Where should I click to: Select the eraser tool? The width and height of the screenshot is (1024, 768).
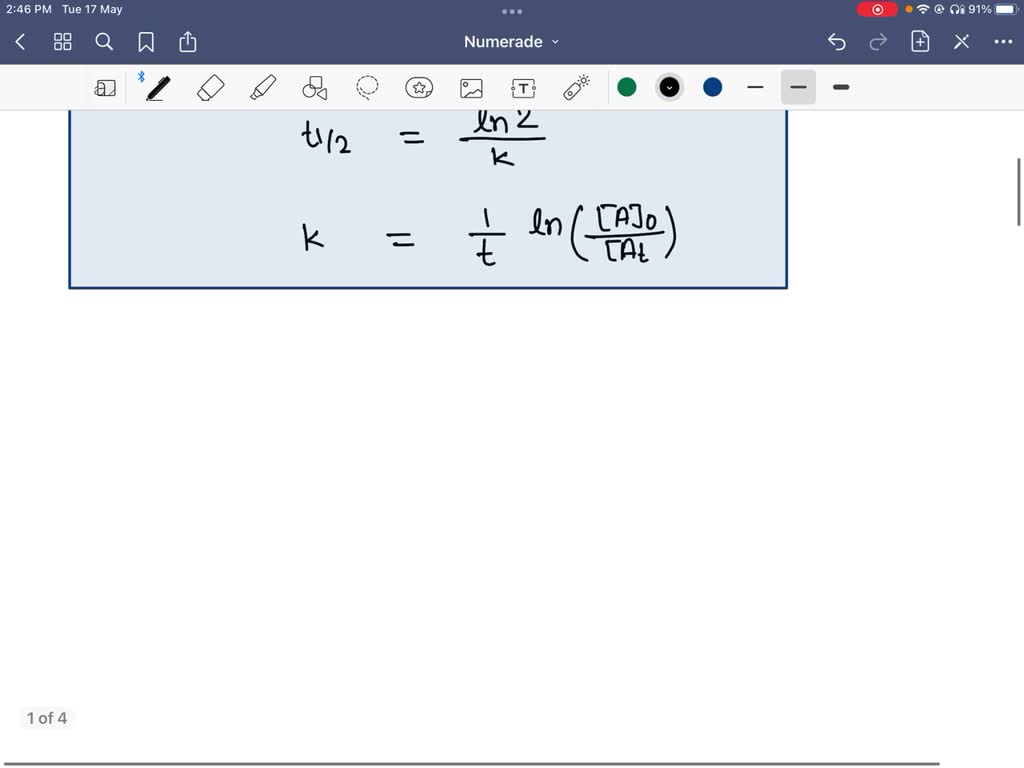click(x=210, y=88)
